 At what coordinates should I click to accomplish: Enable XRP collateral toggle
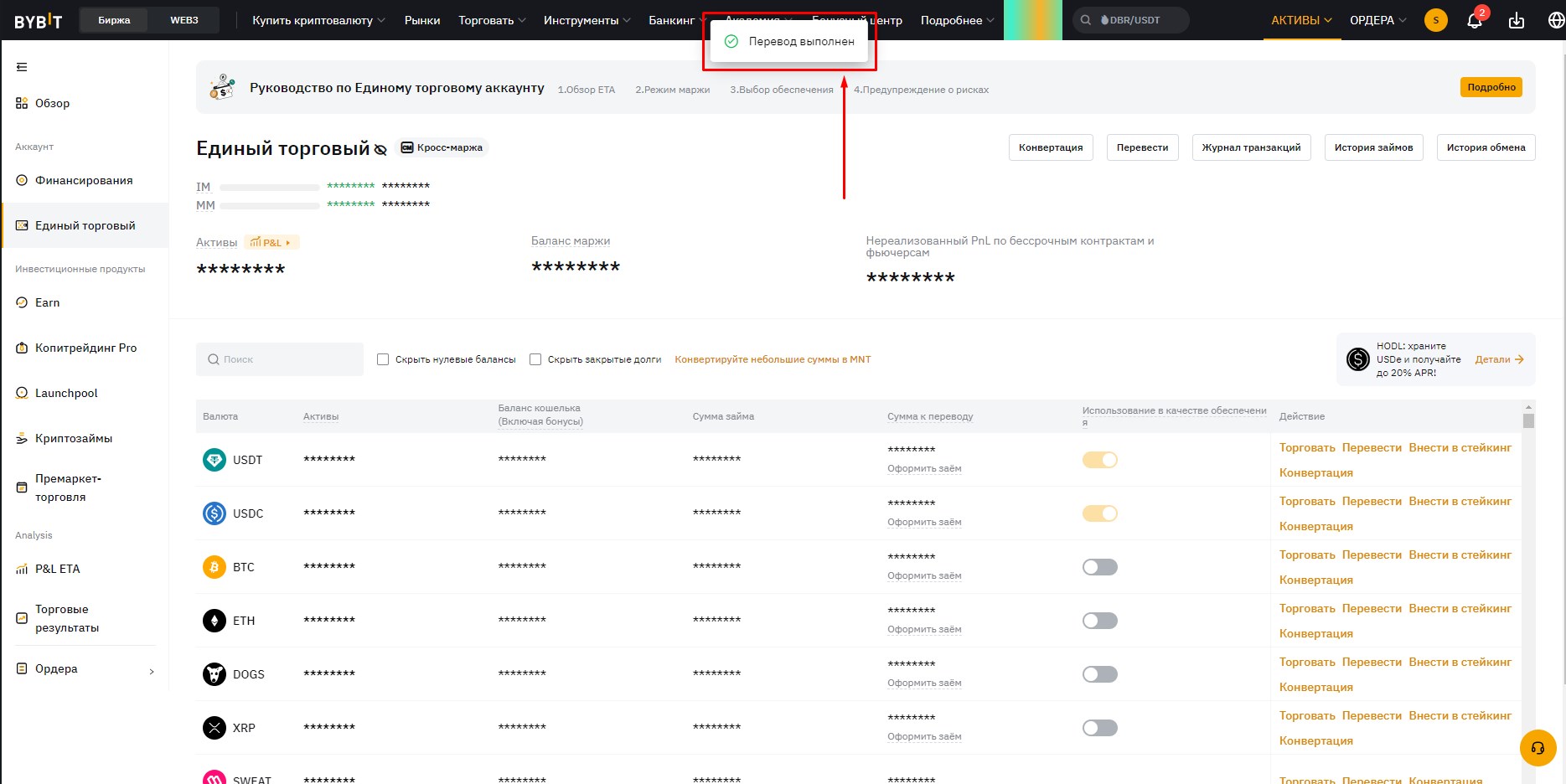[1100, 728]
